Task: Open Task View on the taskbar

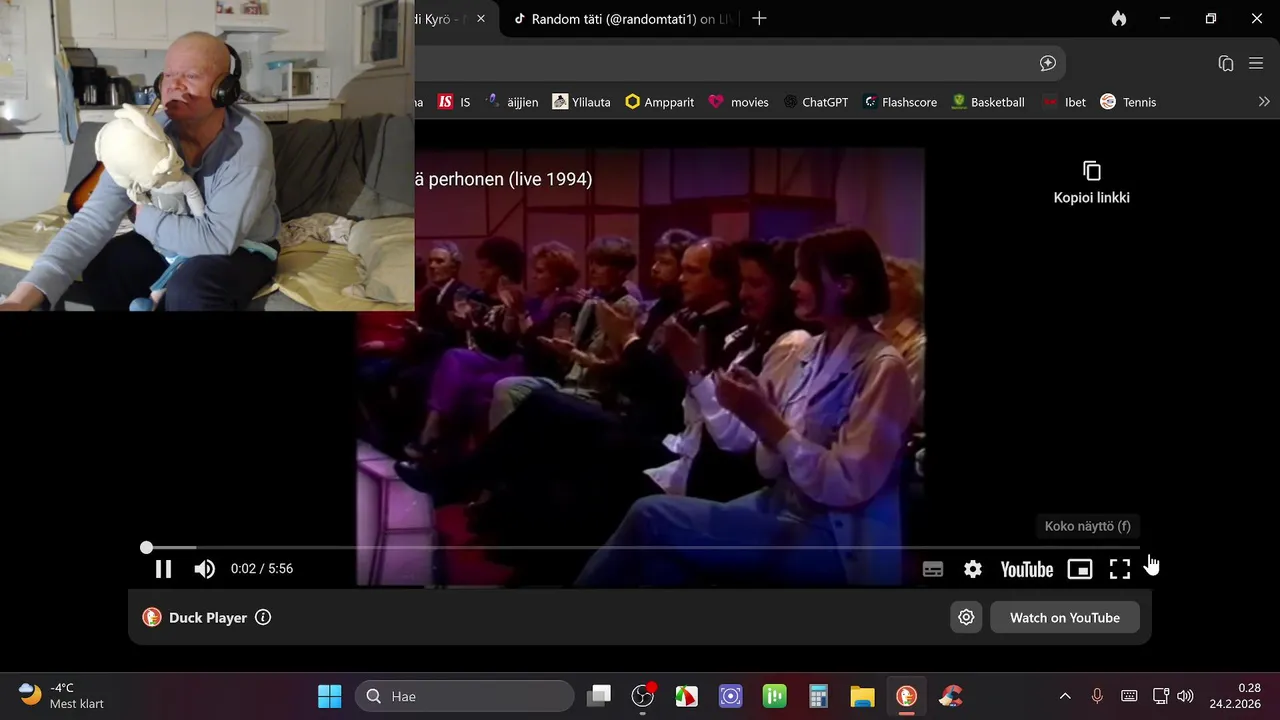Action: (599, 696)
